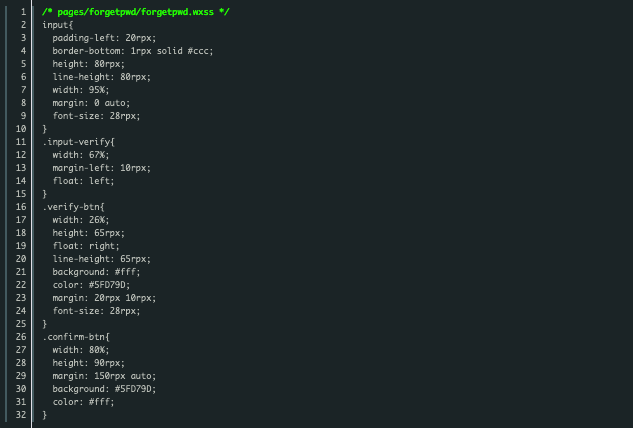Click on 'float: right;' declaration
633x428 pixels.
pos(86,246)
